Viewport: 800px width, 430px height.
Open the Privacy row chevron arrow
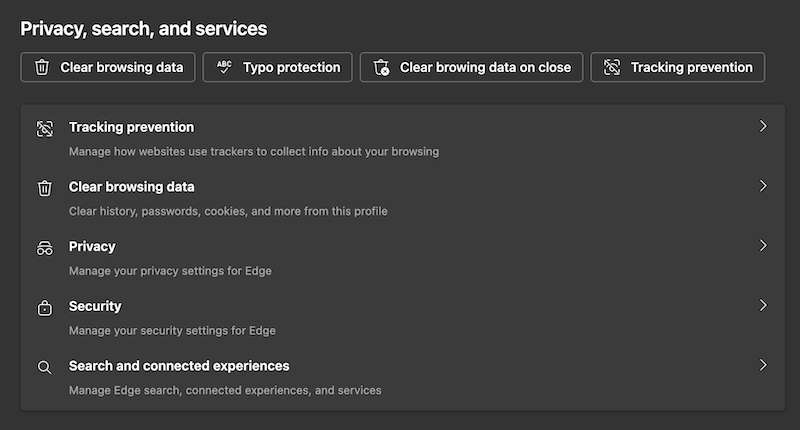(763, 246)
